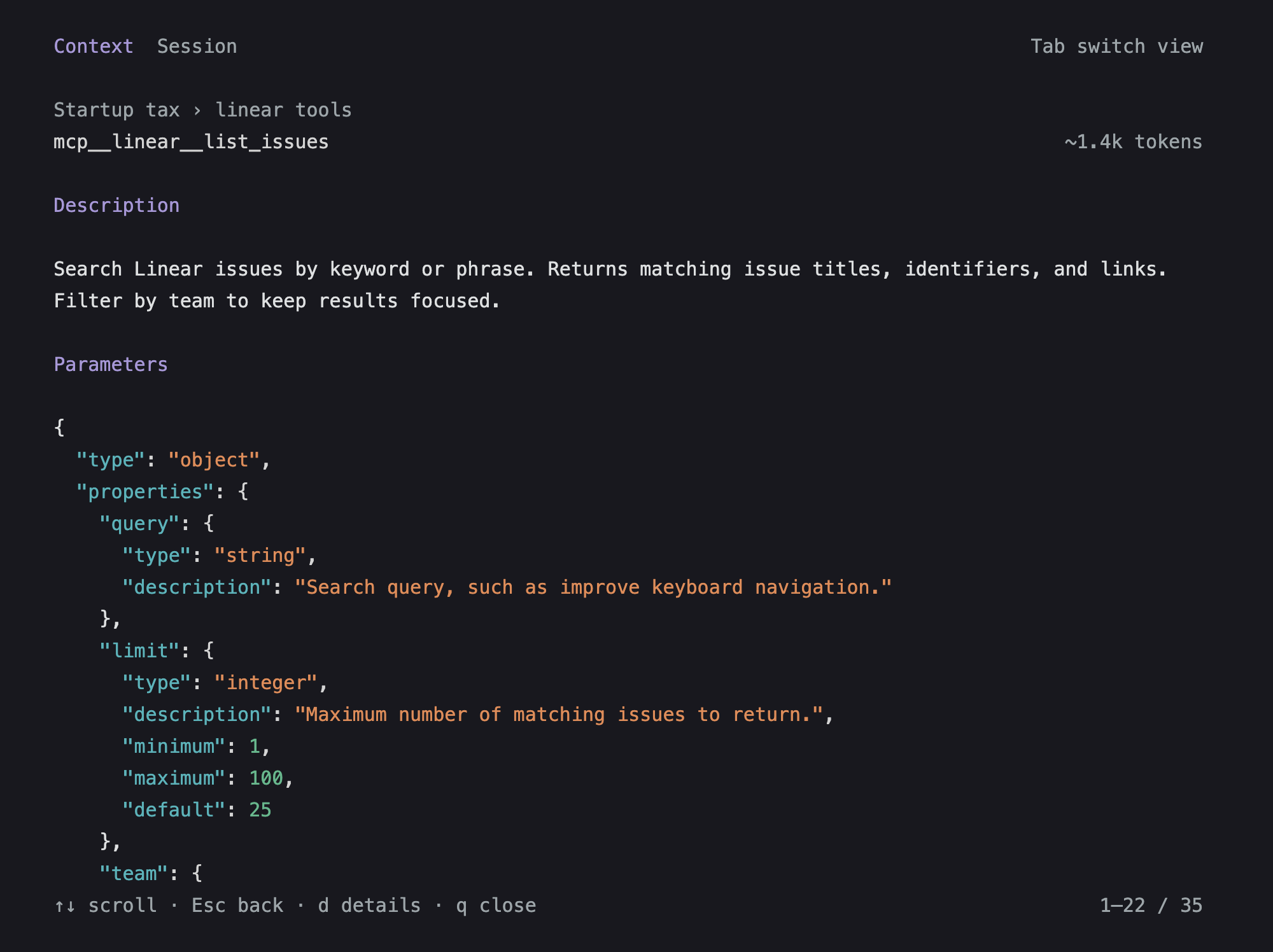Click the default value 25
The image size is (1273, 952).
260,810
